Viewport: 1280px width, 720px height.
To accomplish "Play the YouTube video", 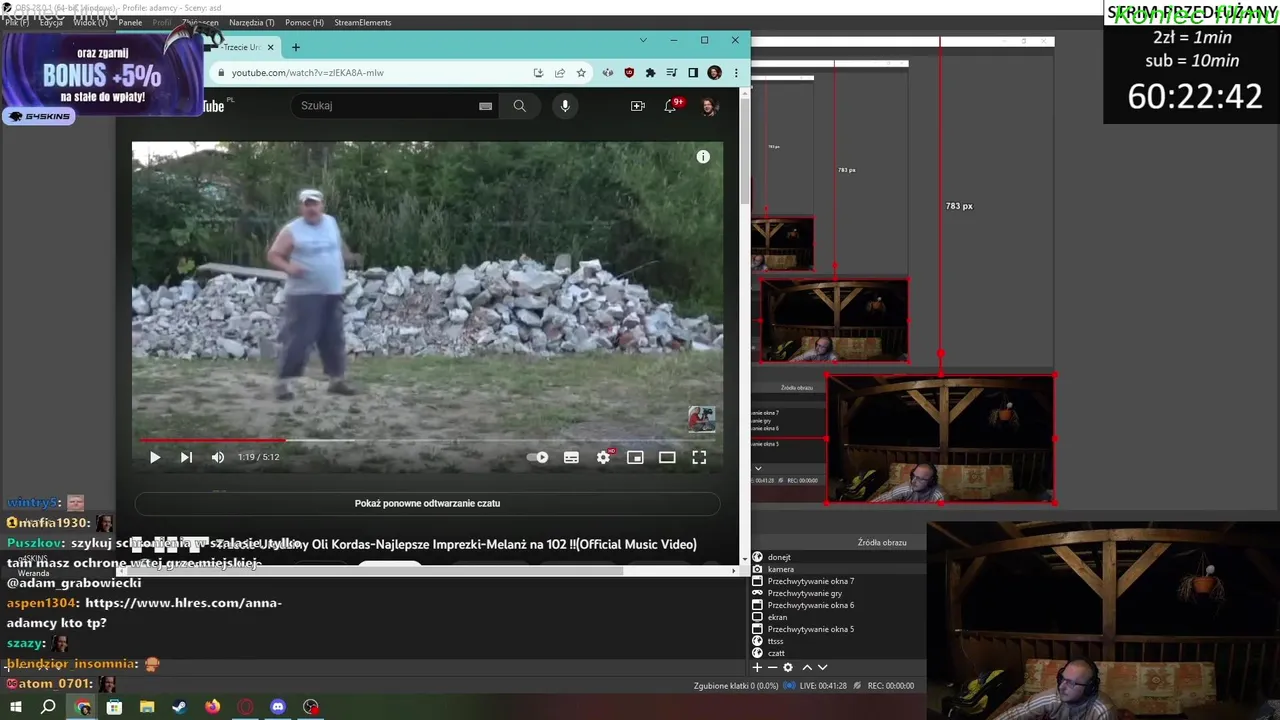I will (155, 457).
